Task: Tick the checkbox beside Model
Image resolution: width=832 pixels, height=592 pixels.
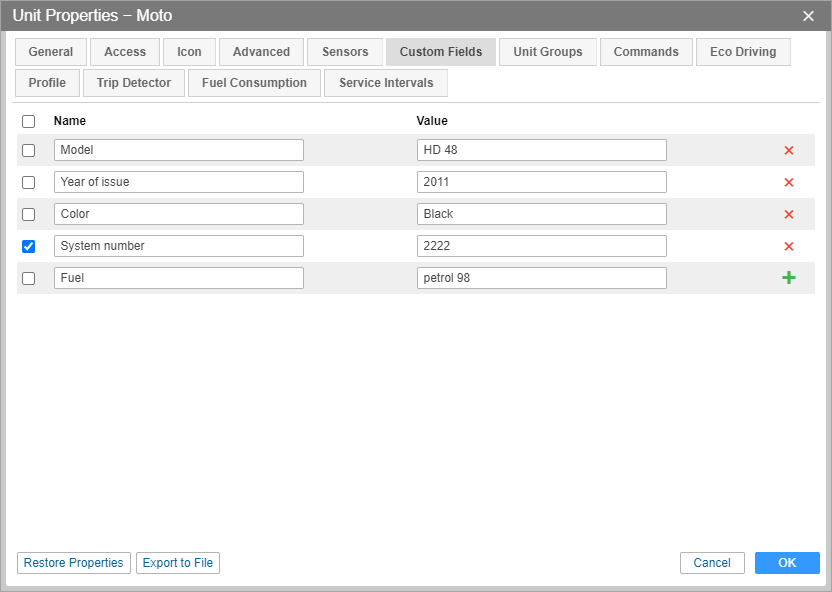Action: 28,150
